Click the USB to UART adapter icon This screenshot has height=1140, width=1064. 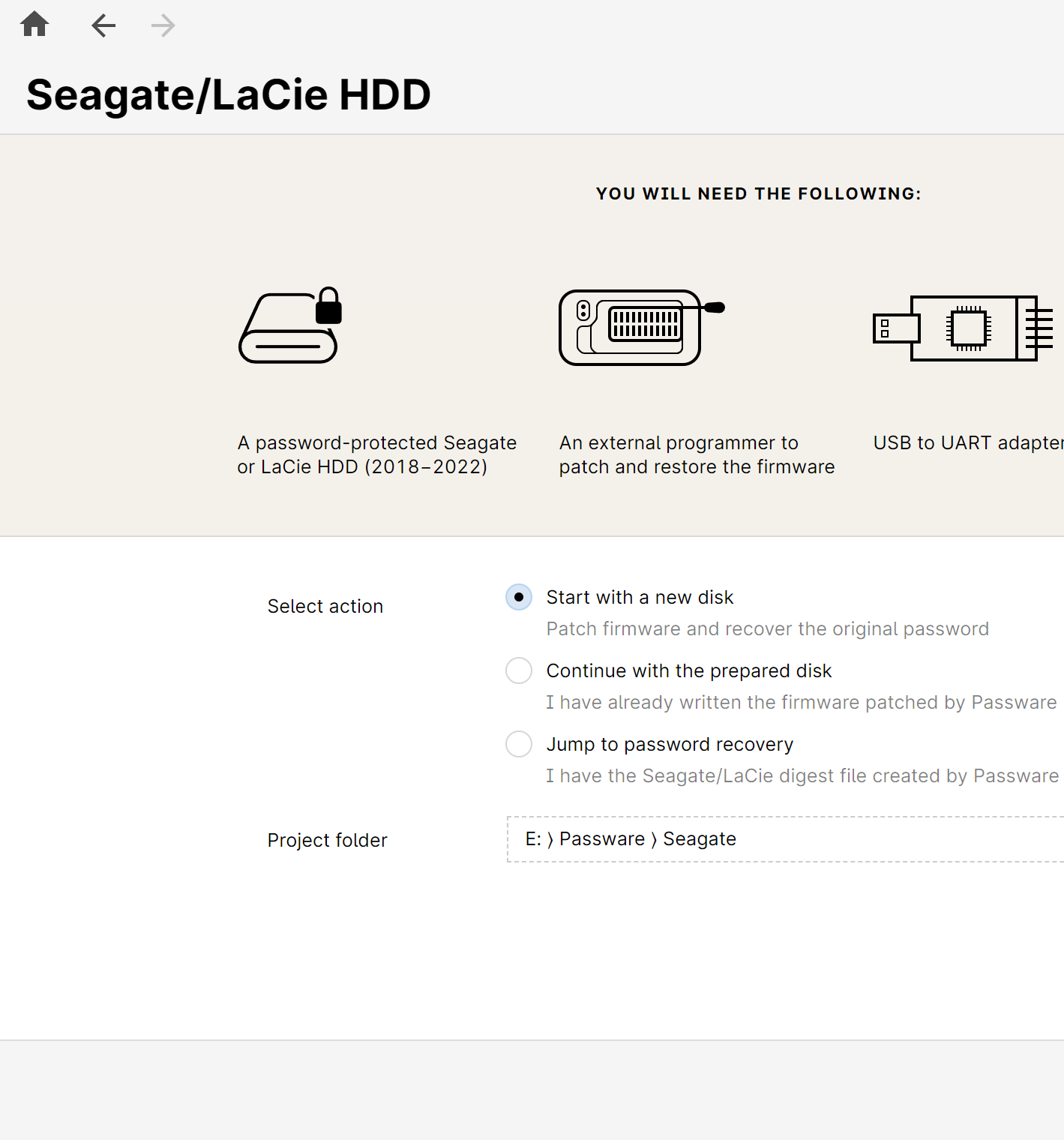tap(964, 328)
